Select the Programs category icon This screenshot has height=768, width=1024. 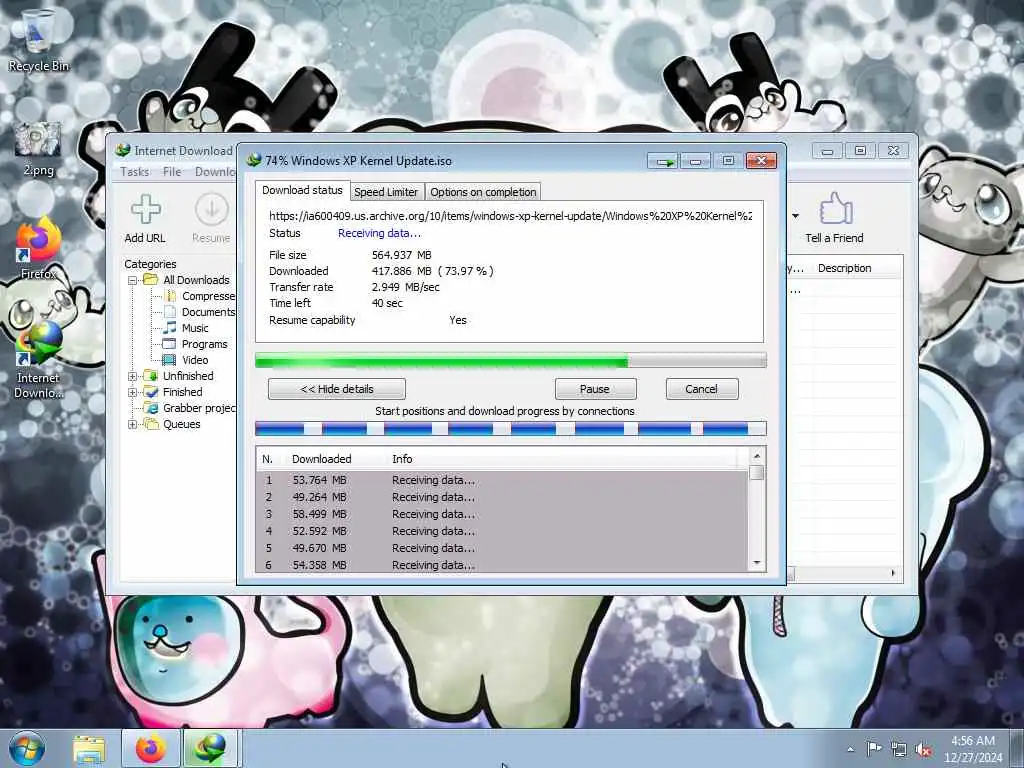click(x=169, y=344)
